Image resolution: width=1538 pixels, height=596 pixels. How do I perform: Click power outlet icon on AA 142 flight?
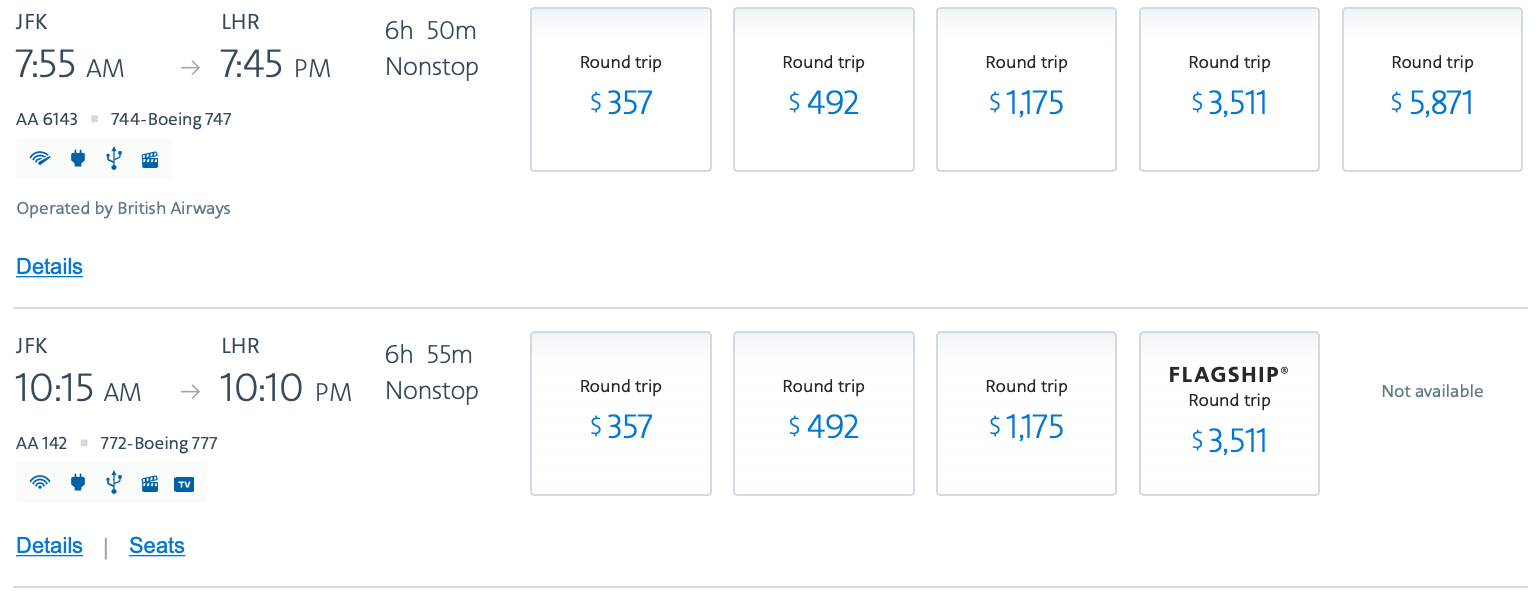click(x=78, y=483)
